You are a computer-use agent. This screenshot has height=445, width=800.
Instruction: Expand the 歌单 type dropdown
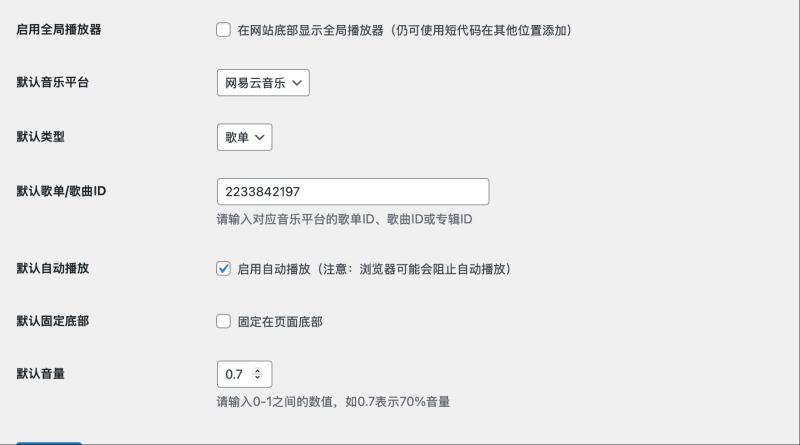click(x=244, y=137)
